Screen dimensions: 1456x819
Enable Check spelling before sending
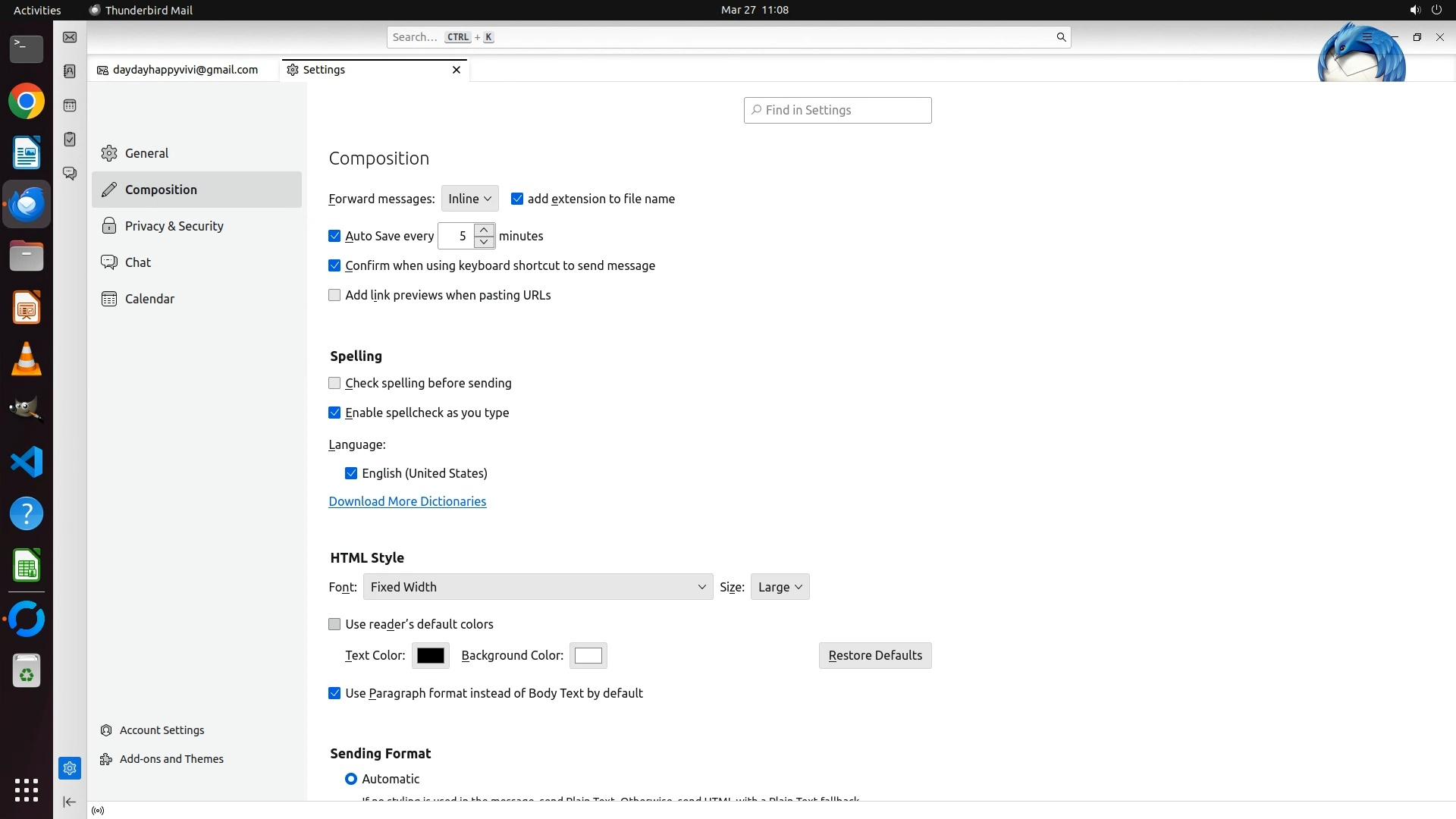coord(334,384)
